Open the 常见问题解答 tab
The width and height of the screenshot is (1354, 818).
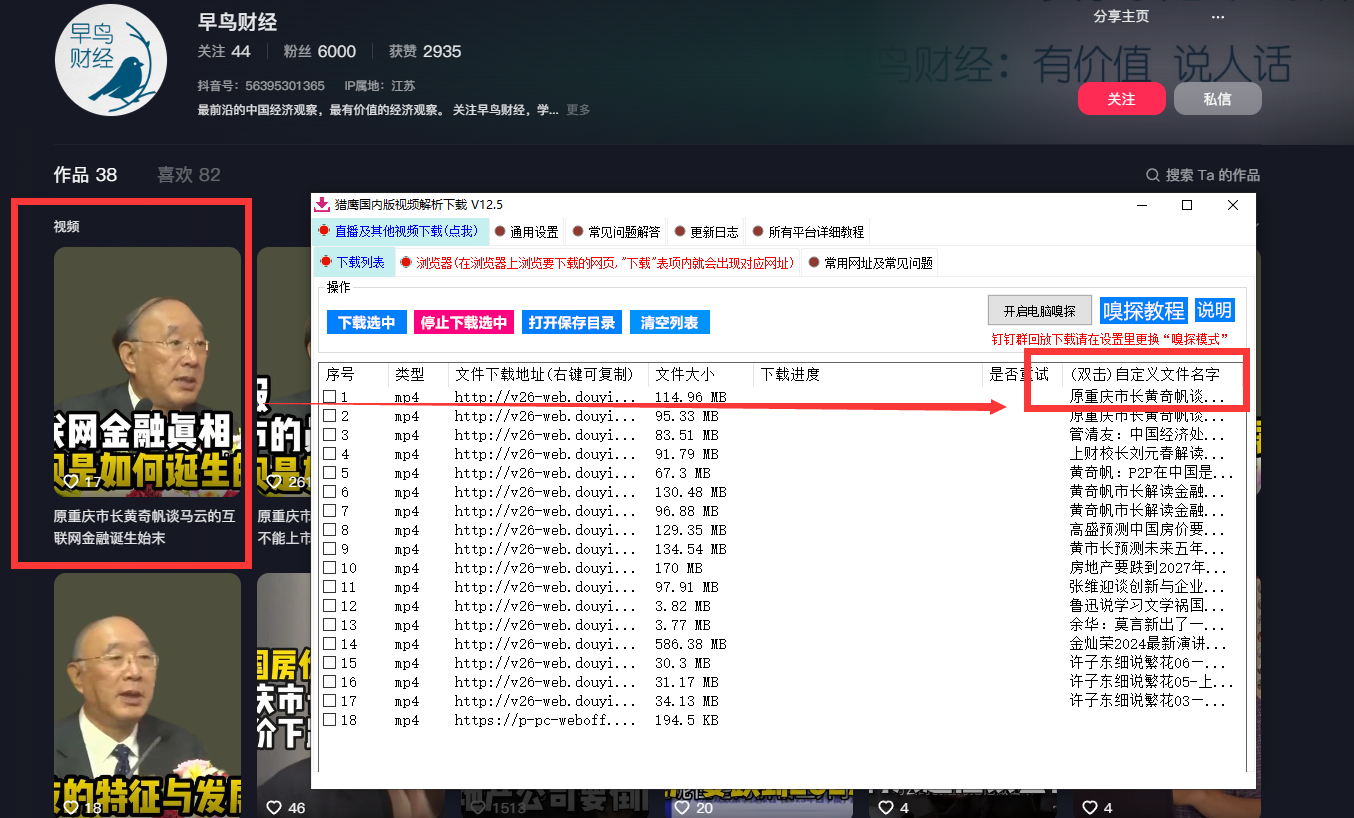[616, 232]
